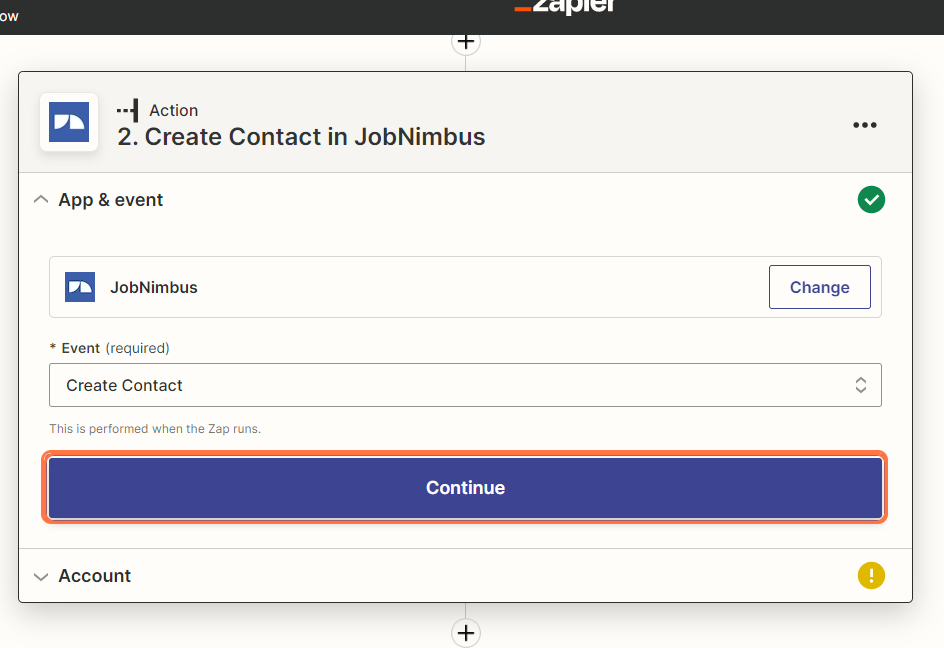The height and width of the screenshot is (648, 944).
Task: Open the three-dot step options menu
Action: tap(864, 125)
